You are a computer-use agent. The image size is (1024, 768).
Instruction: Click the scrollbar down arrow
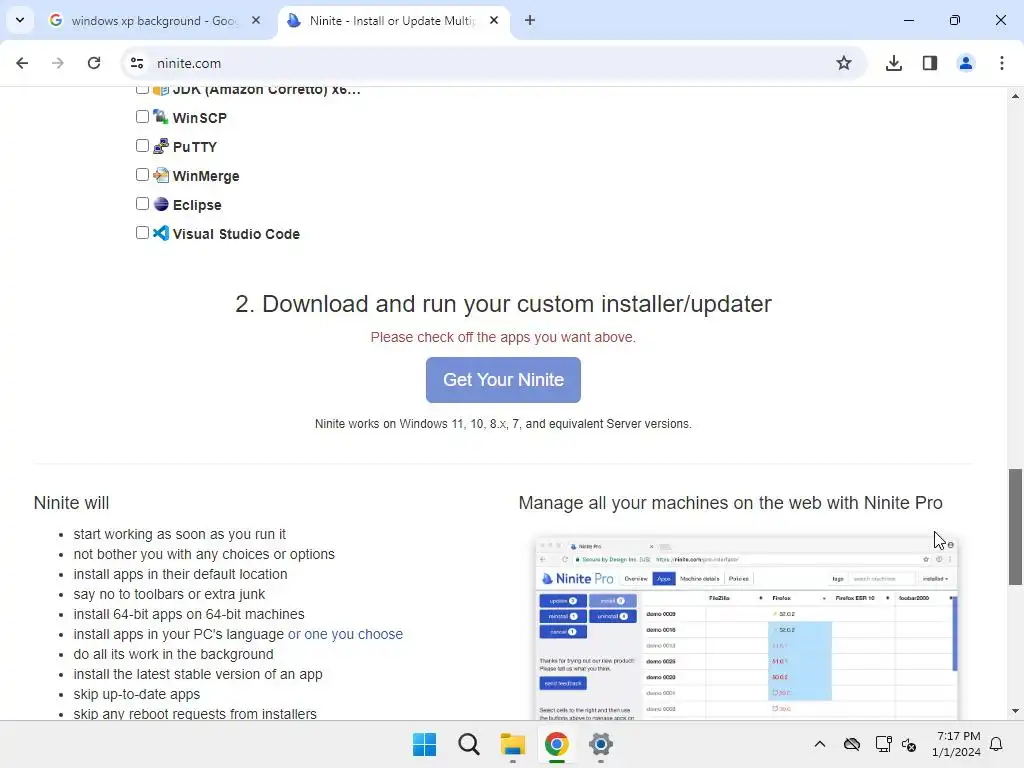[x=1015, y=711]
